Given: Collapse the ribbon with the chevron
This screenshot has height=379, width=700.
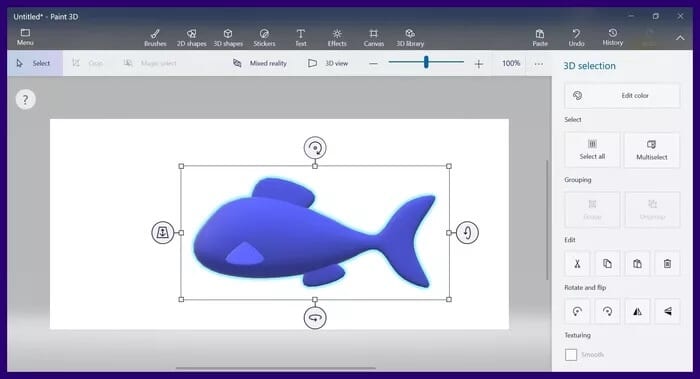Looking at the screenshot, I should point(680,38).
